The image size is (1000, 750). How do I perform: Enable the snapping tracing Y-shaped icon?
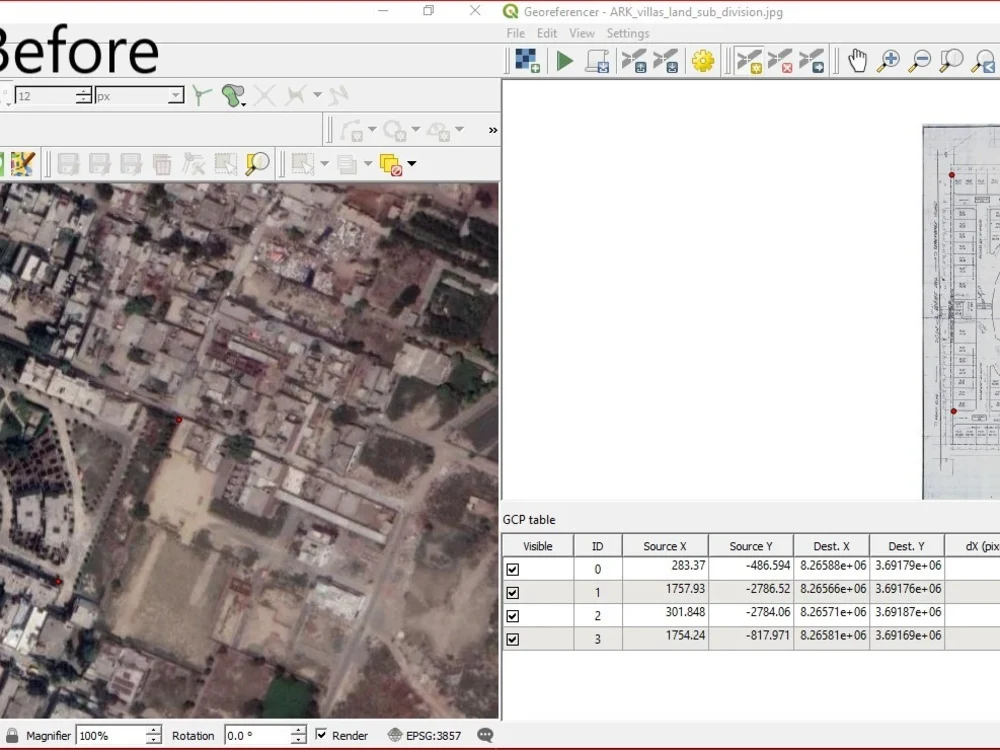pos(202,96)
